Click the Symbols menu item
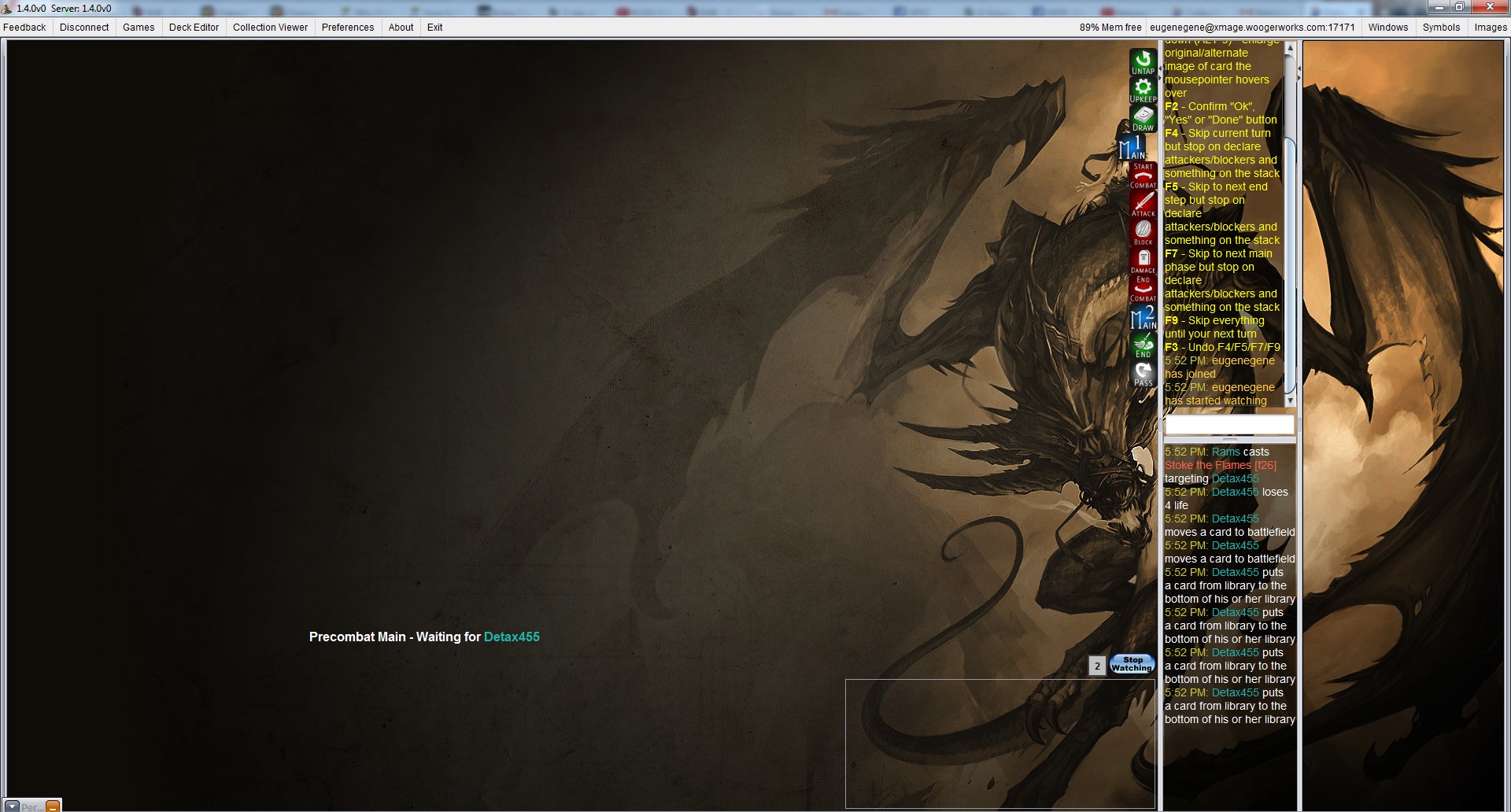This screenshot has height=812, width=1511. point(1441,28)
